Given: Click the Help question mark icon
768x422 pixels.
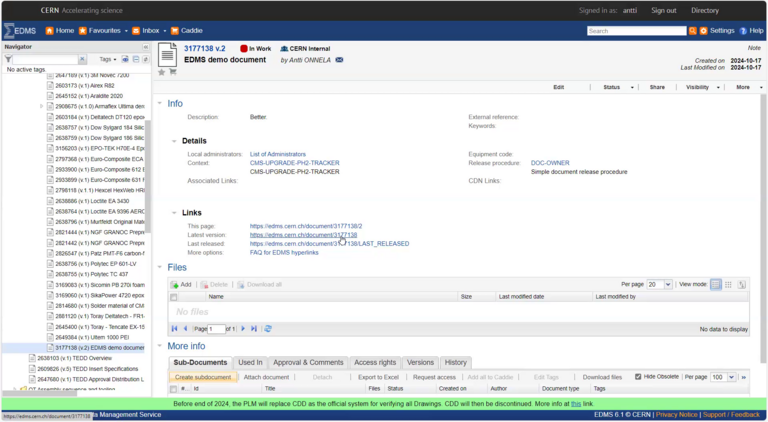Looking at the screenshot, I should click(x=743, y=31).
